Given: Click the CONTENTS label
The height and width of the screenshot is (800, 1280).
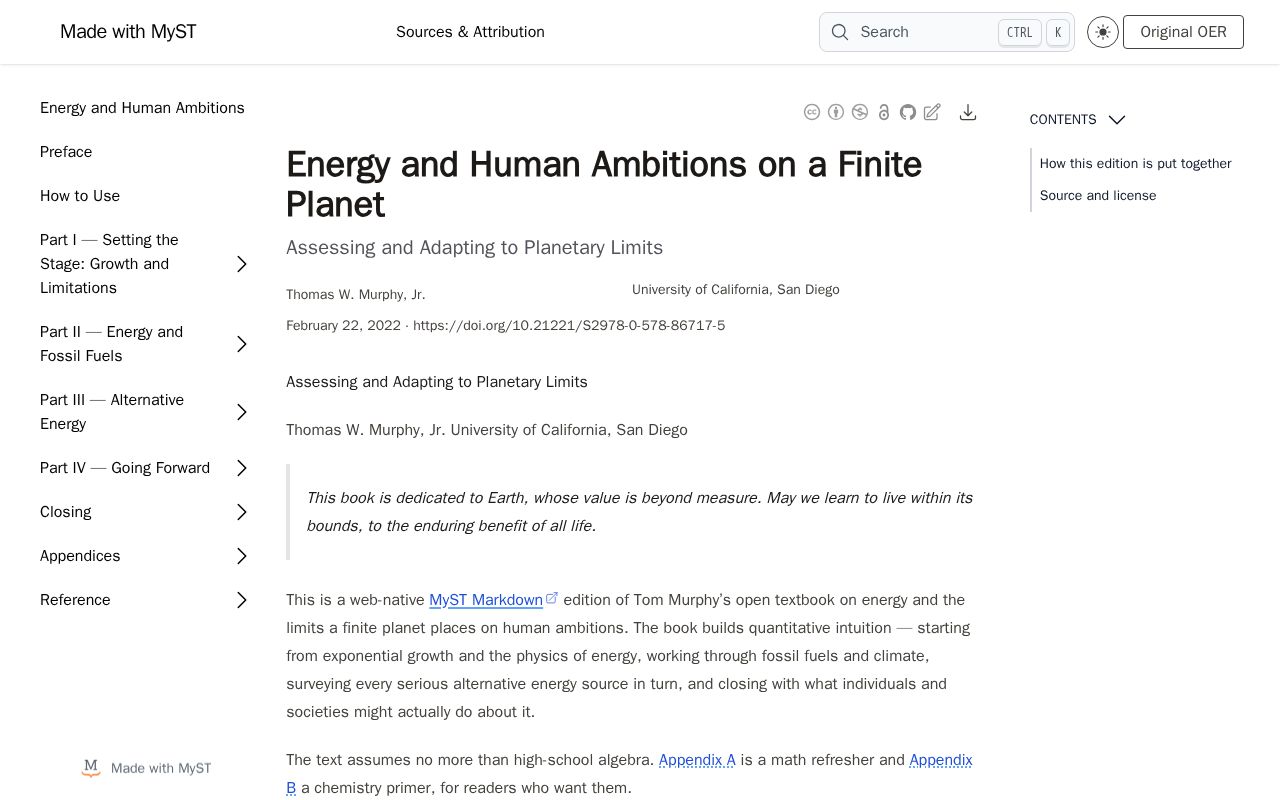Looking at the screenshot, I should click(1063, 120).
